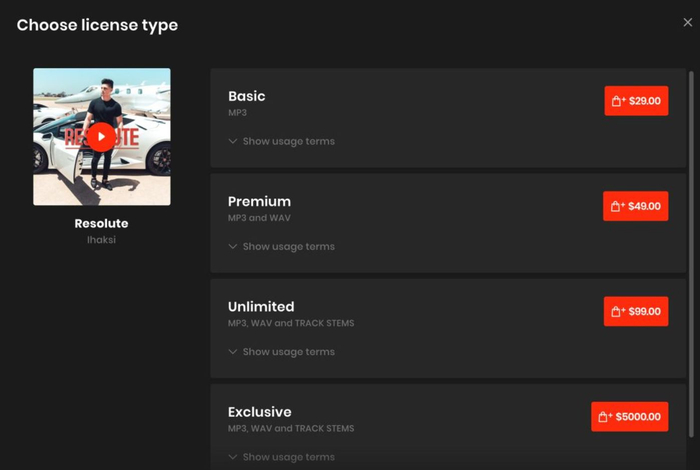The width and height of the screenshot is (700, 470).
Task: Add Exclusive license for $5000.00 to cart
Action: [x=629, y=416]
